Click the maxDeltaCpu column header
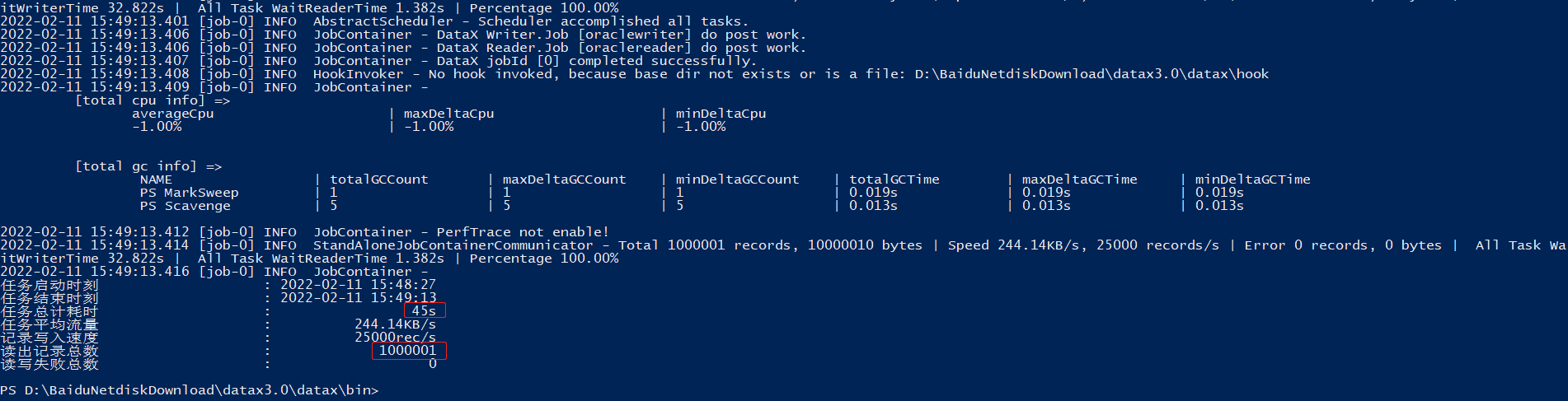This screenshot has height=401, width=1568. pyautogui.click(x=448, y=114)
